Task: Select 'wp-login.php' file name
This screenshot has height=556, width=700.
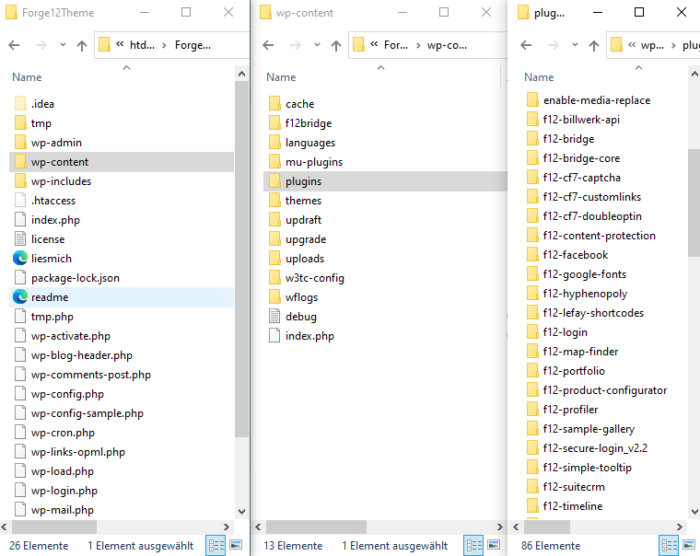Action: coord(64,490)
